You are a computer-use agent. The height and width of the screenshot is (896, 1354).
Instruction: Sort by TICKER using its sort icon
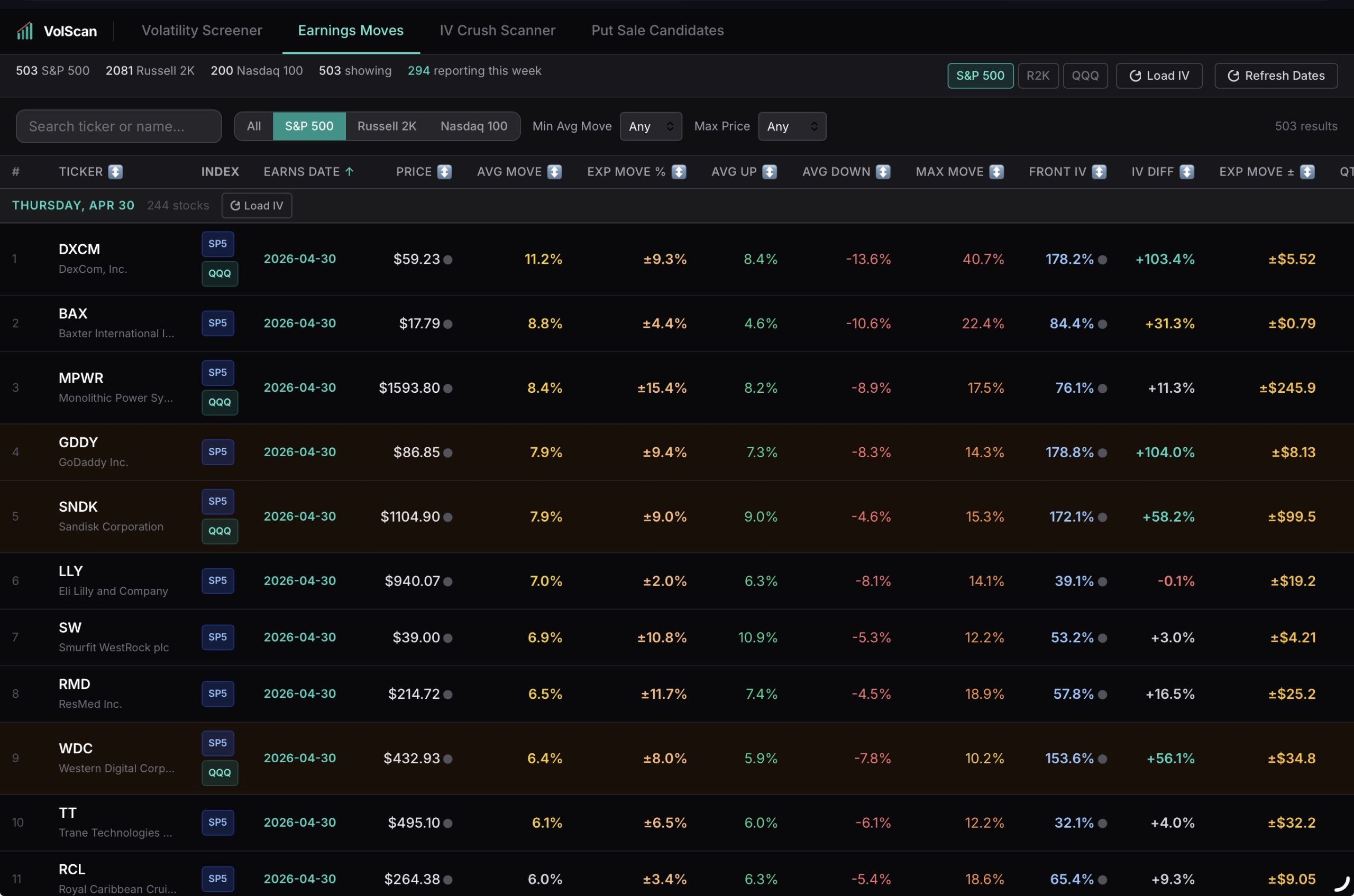[115, 172]
